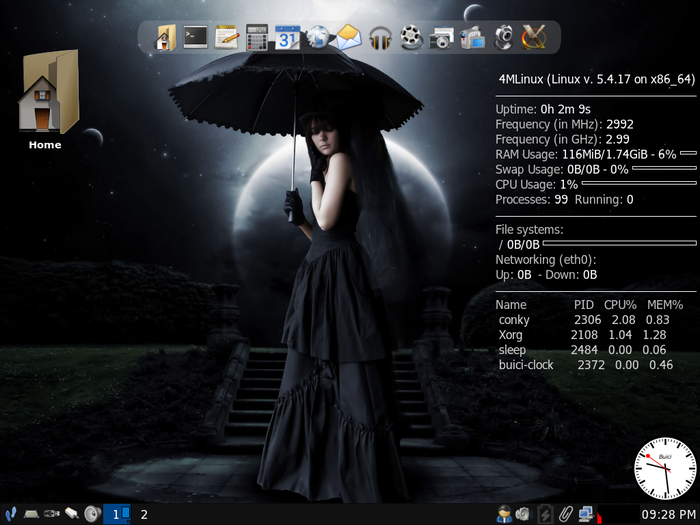Open the calendar app icon
The image size is (700, 525).
click(x=287, y=37)
